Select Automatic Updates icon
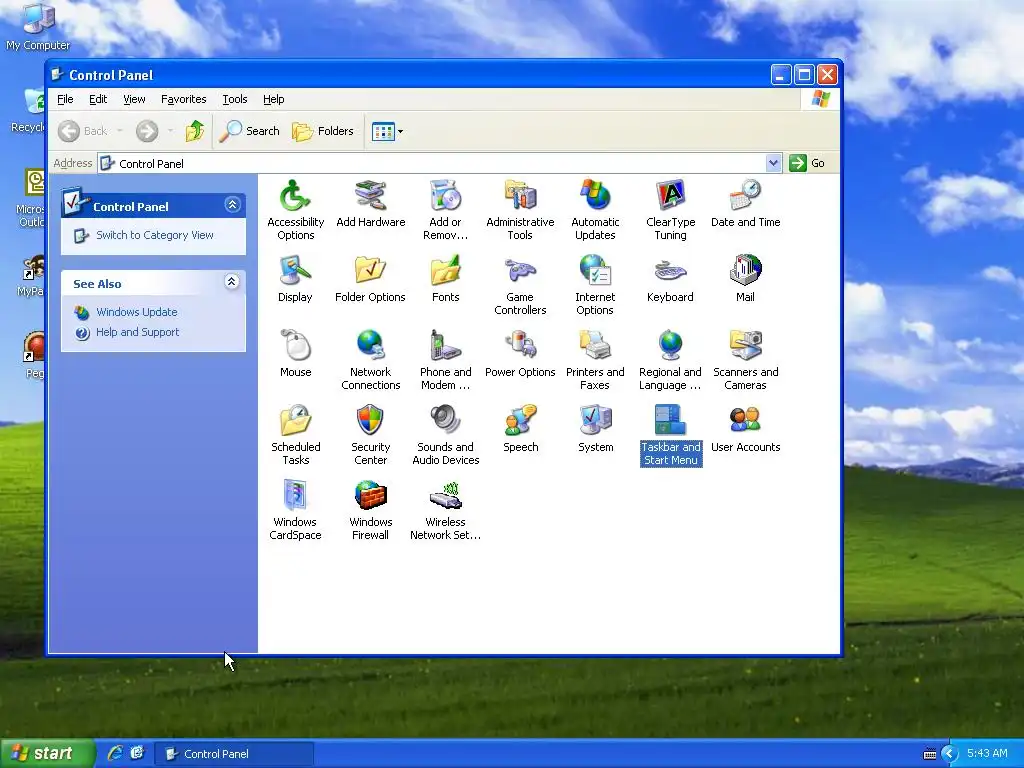The height and width of the screenshot is (768, 1024). coord(595,210)
